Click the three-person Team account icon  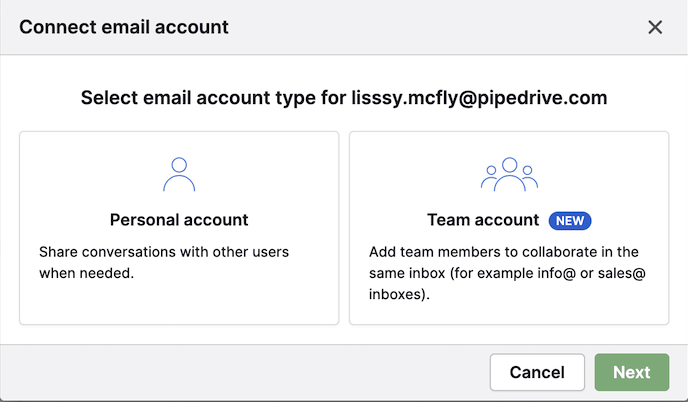pos(509,174)
